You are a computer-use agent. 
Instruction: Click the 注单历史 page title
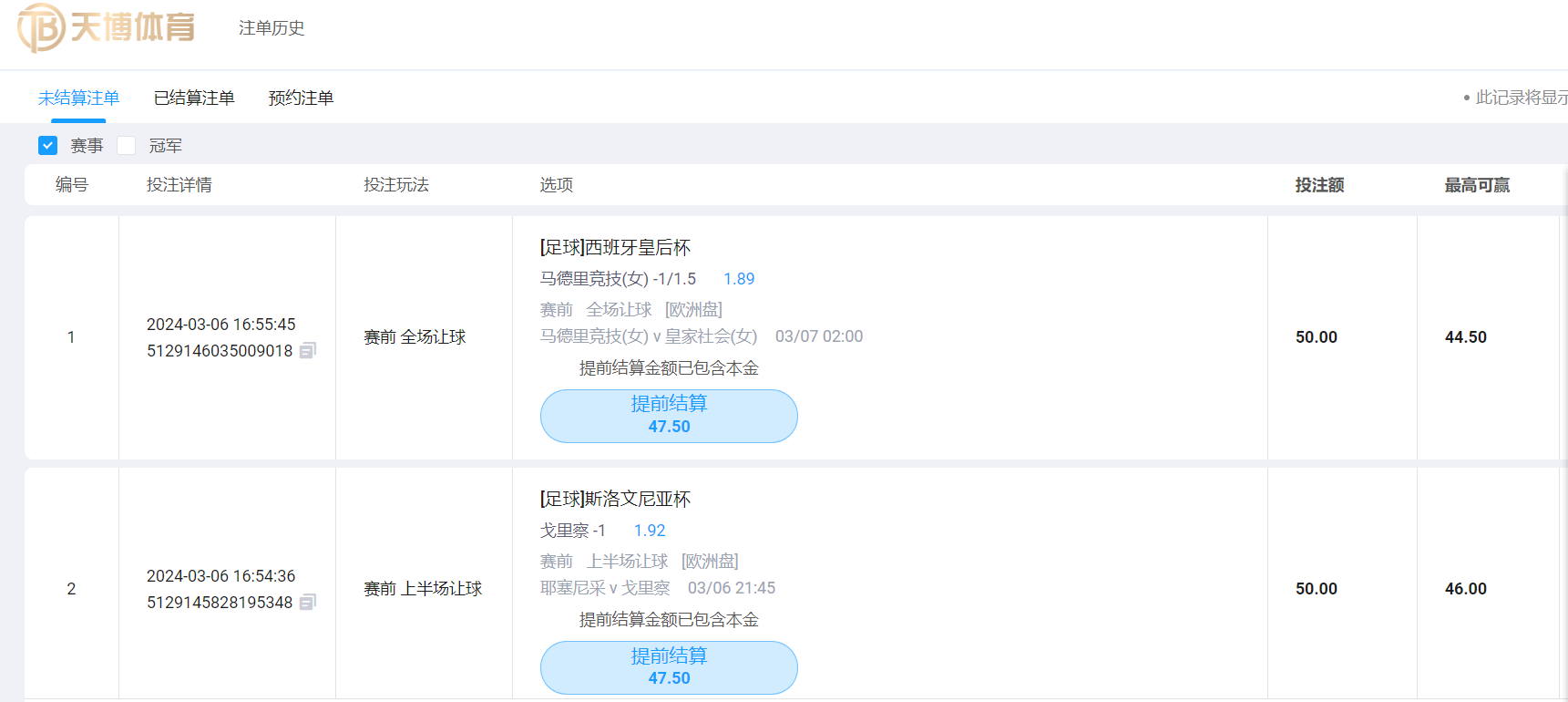(x=272, y=28)
